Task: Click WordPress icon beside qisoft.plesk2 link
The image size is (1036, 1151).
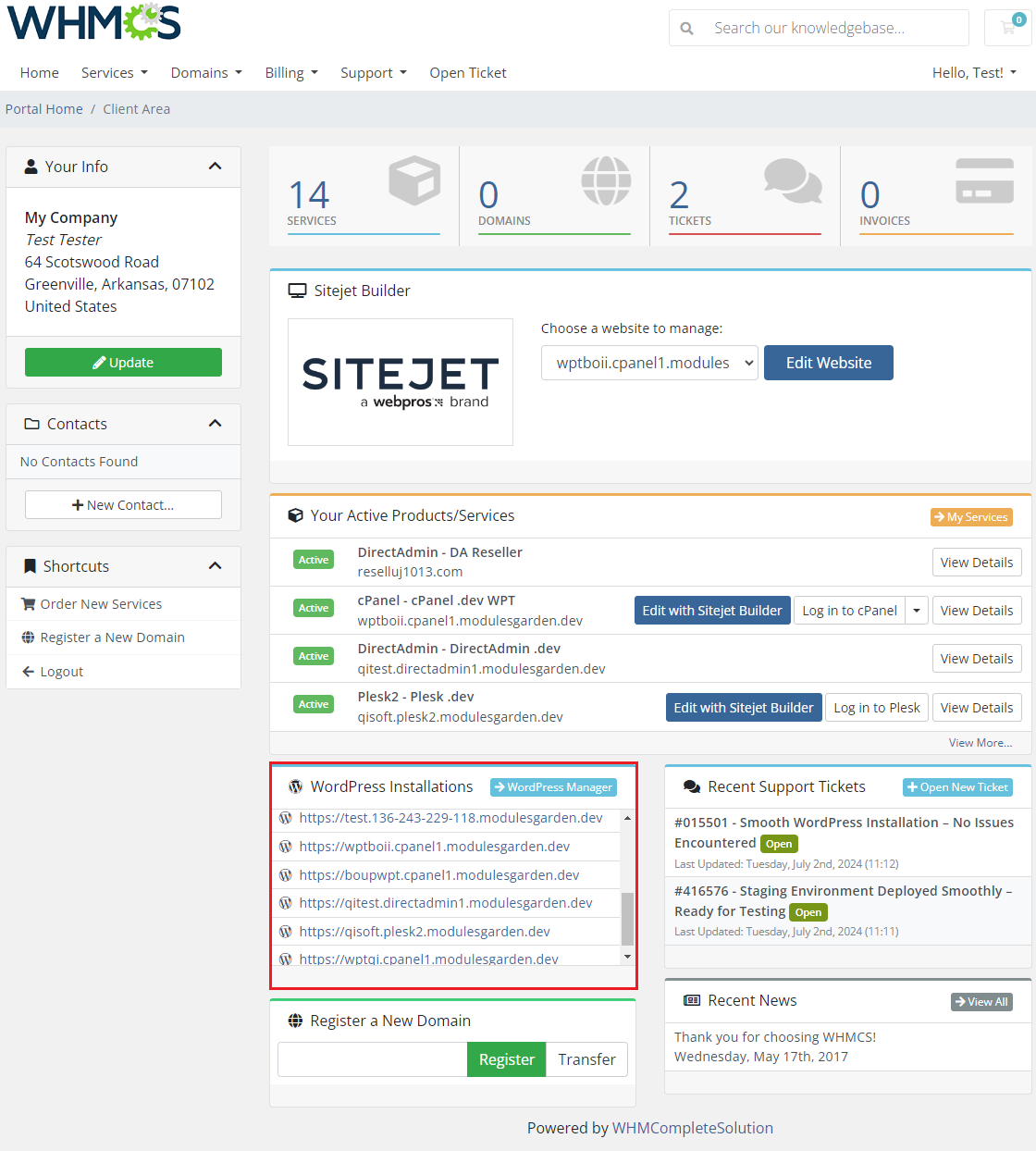Action: point(286,932)
